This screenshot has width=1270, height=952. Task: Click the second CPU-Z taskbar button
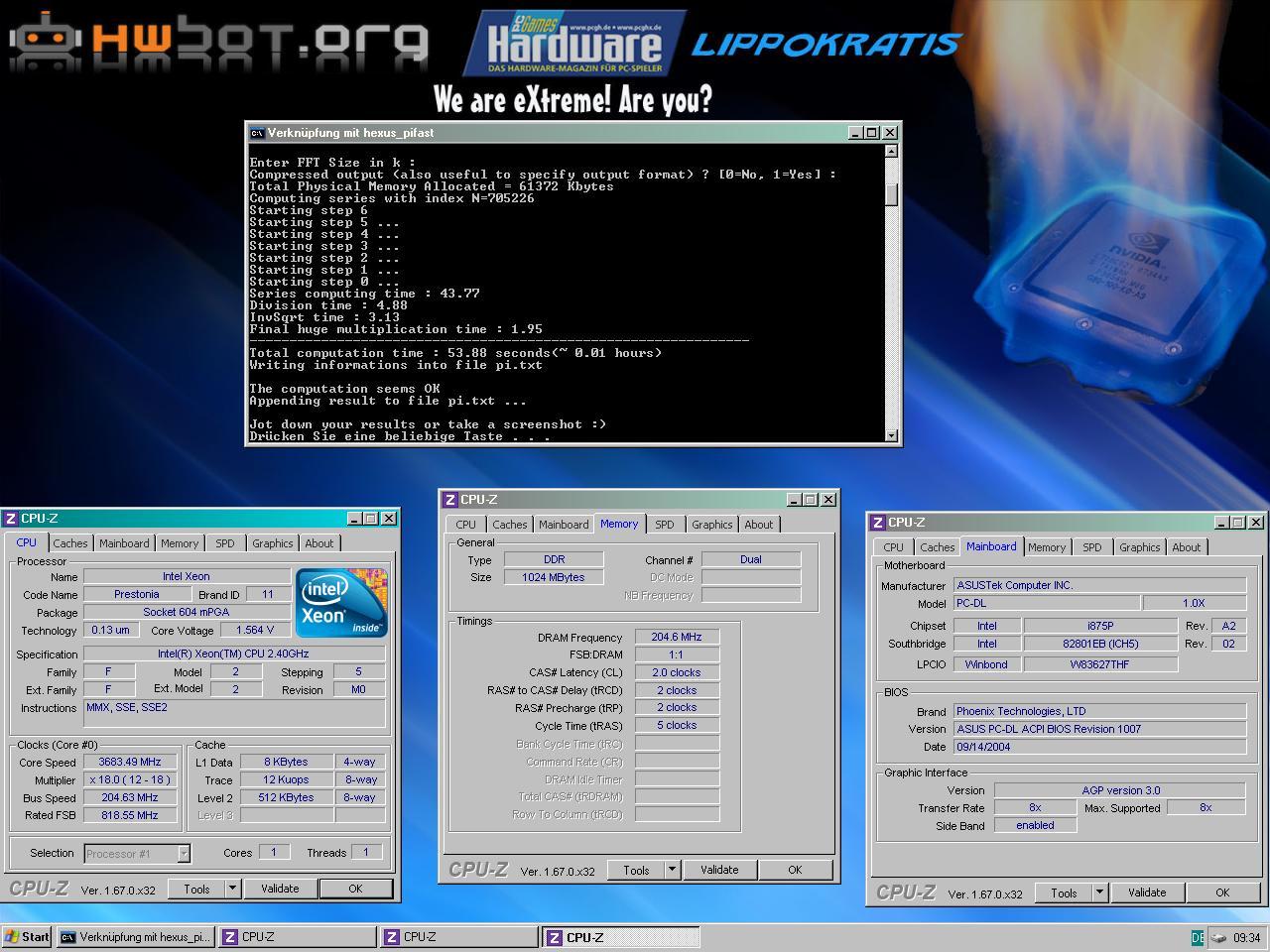tap(459, 937)
